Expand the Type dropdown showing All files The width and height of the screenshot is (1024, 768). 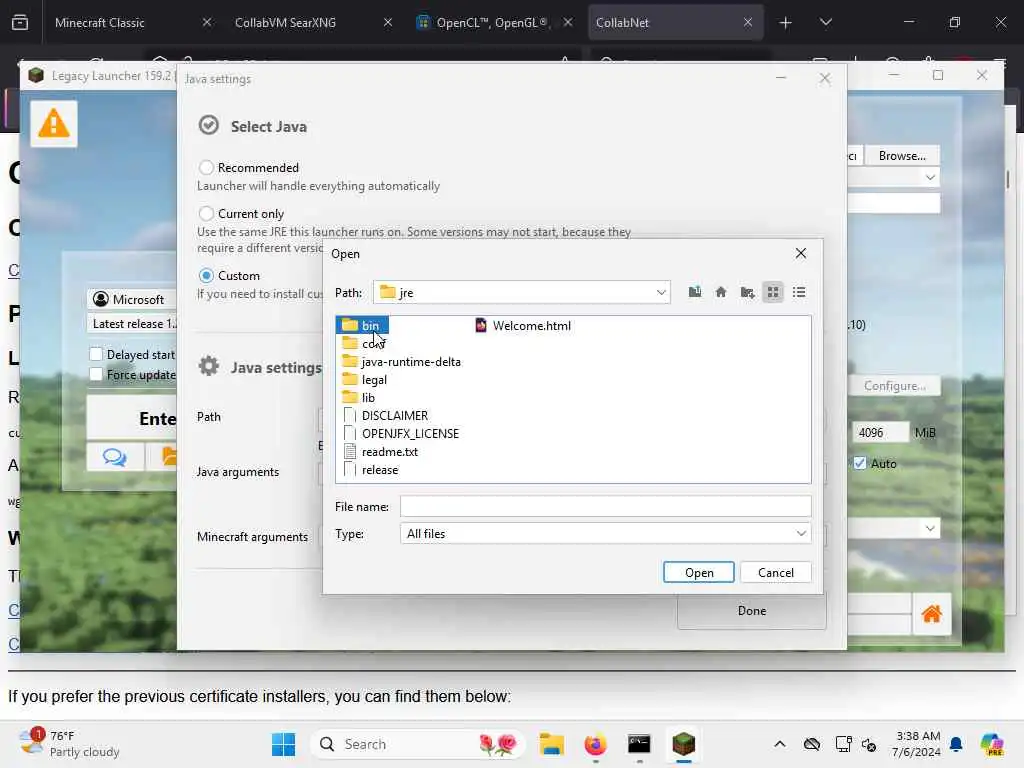click(605, 534)
